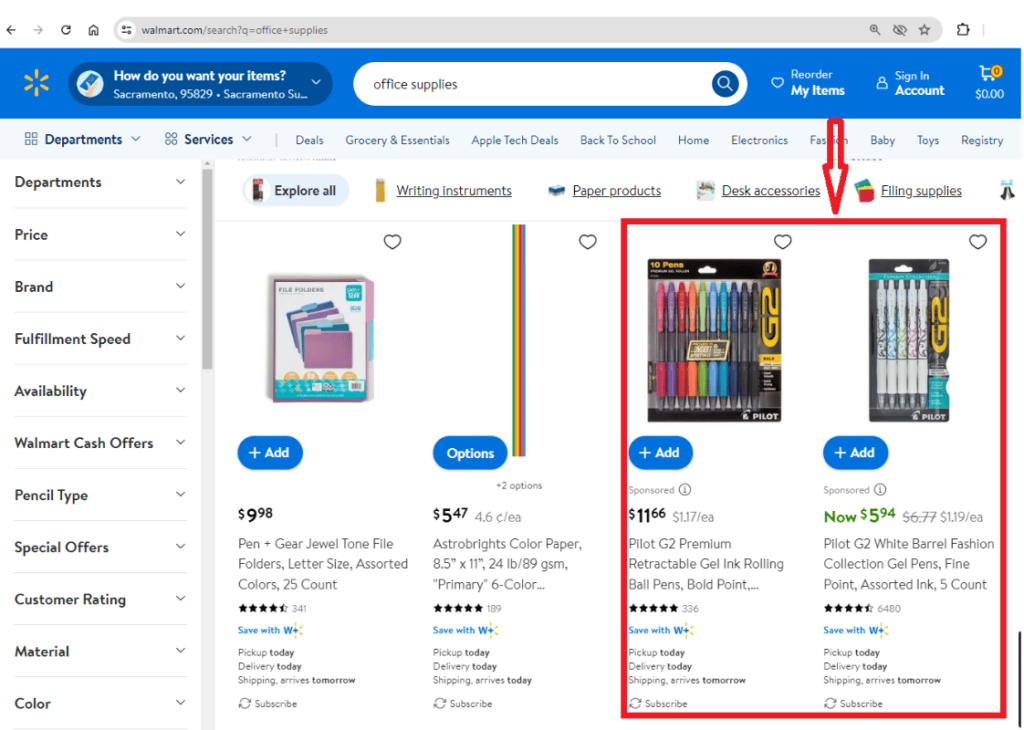Click the search magnifier icon
This screenshot has height=730, width=1024.
coord(724,84)
